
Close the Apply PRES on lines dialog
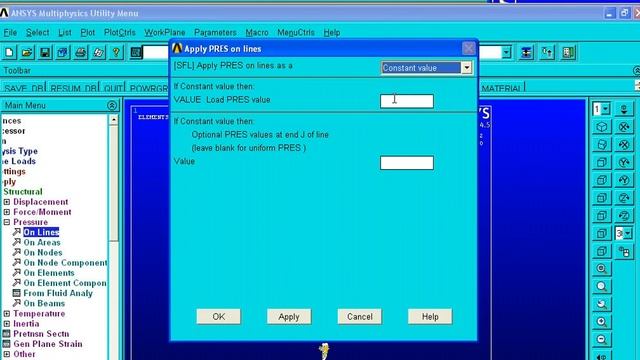tap(469, 49)
